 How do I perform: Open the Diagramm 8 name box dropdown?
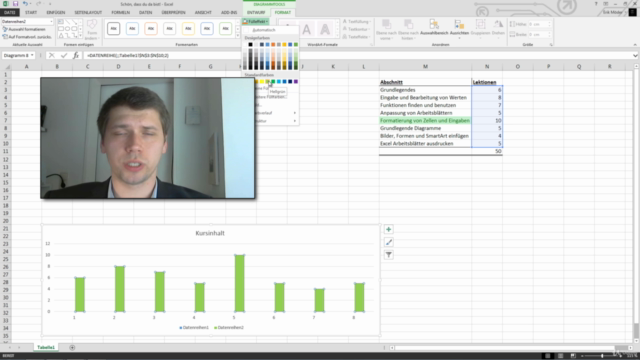tap(32, 56)
